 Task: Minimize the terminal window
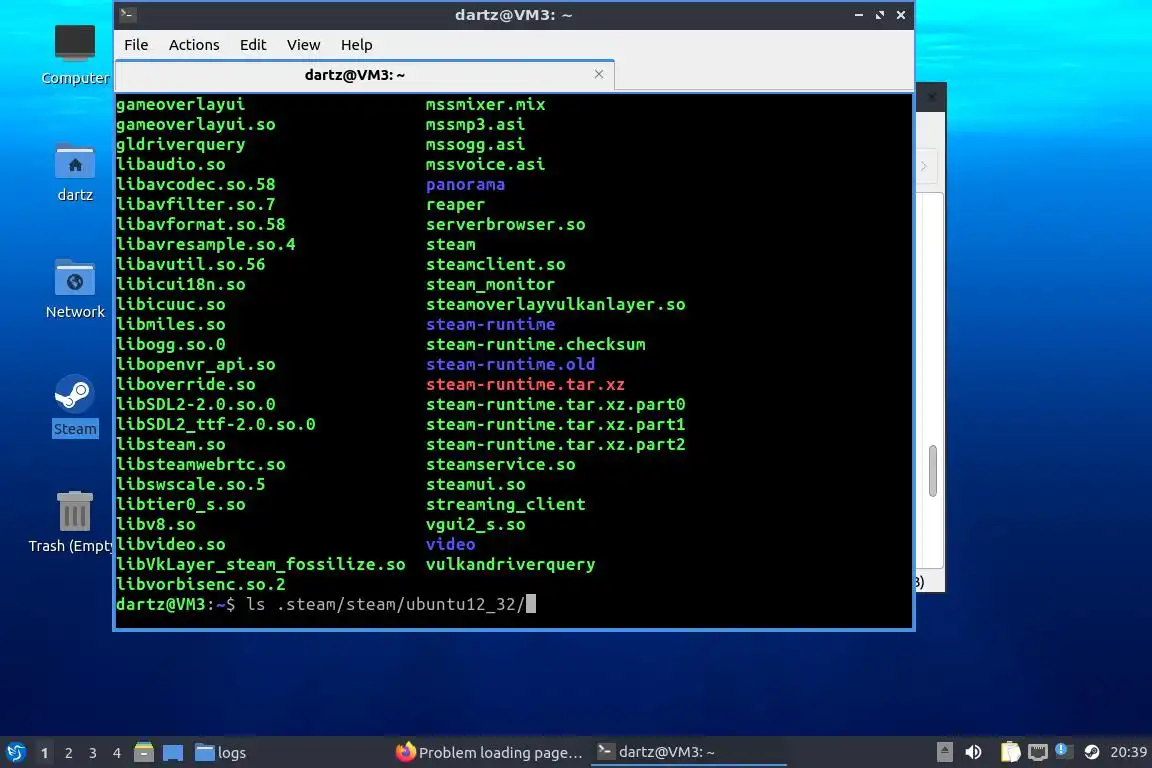[859, 15]
